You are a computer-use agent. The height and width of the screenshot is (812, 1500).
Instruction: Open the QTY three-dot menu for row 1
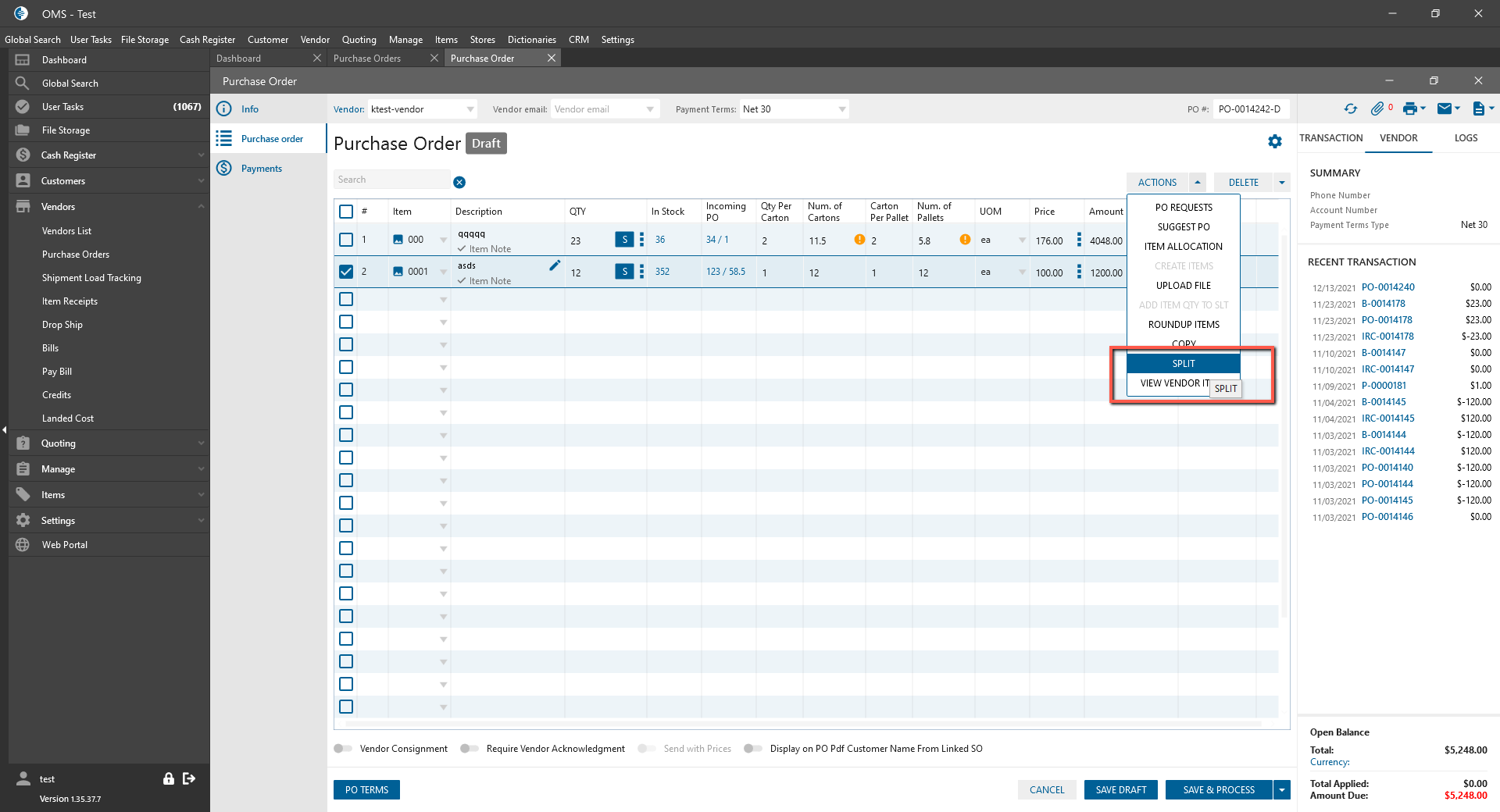(641, 240)
